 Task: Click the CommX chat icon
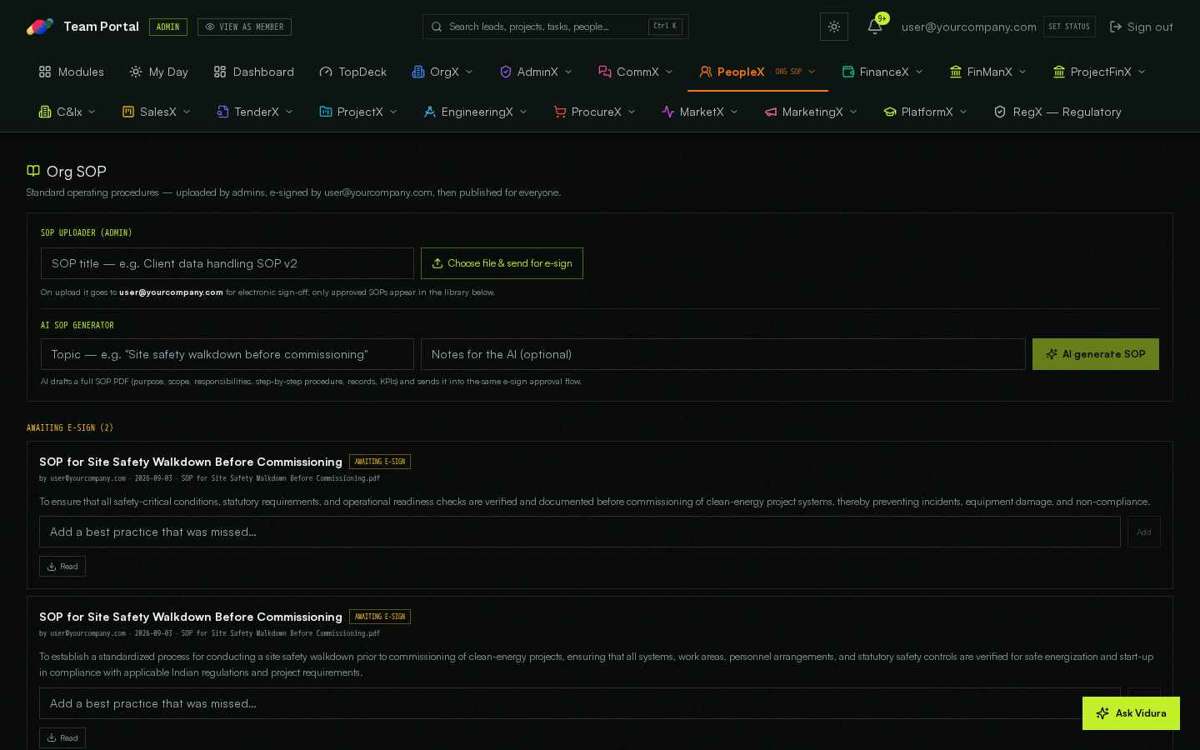click(x=605, y=72)
